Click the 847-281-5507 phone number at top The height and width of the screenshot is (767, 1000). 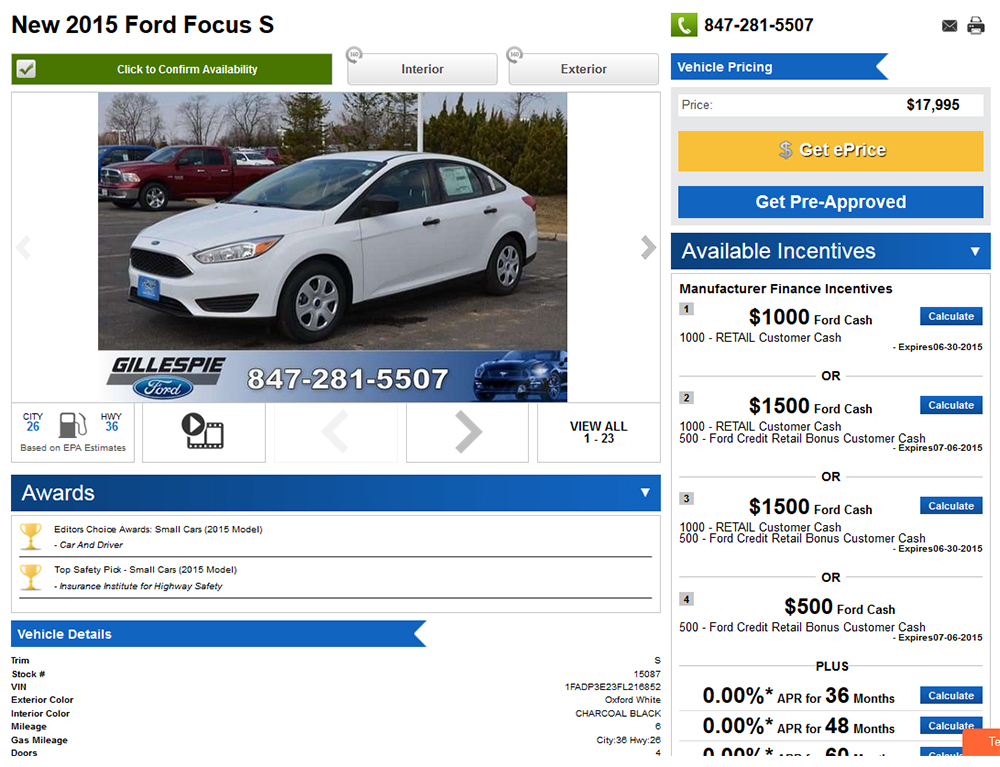[759, 26]
